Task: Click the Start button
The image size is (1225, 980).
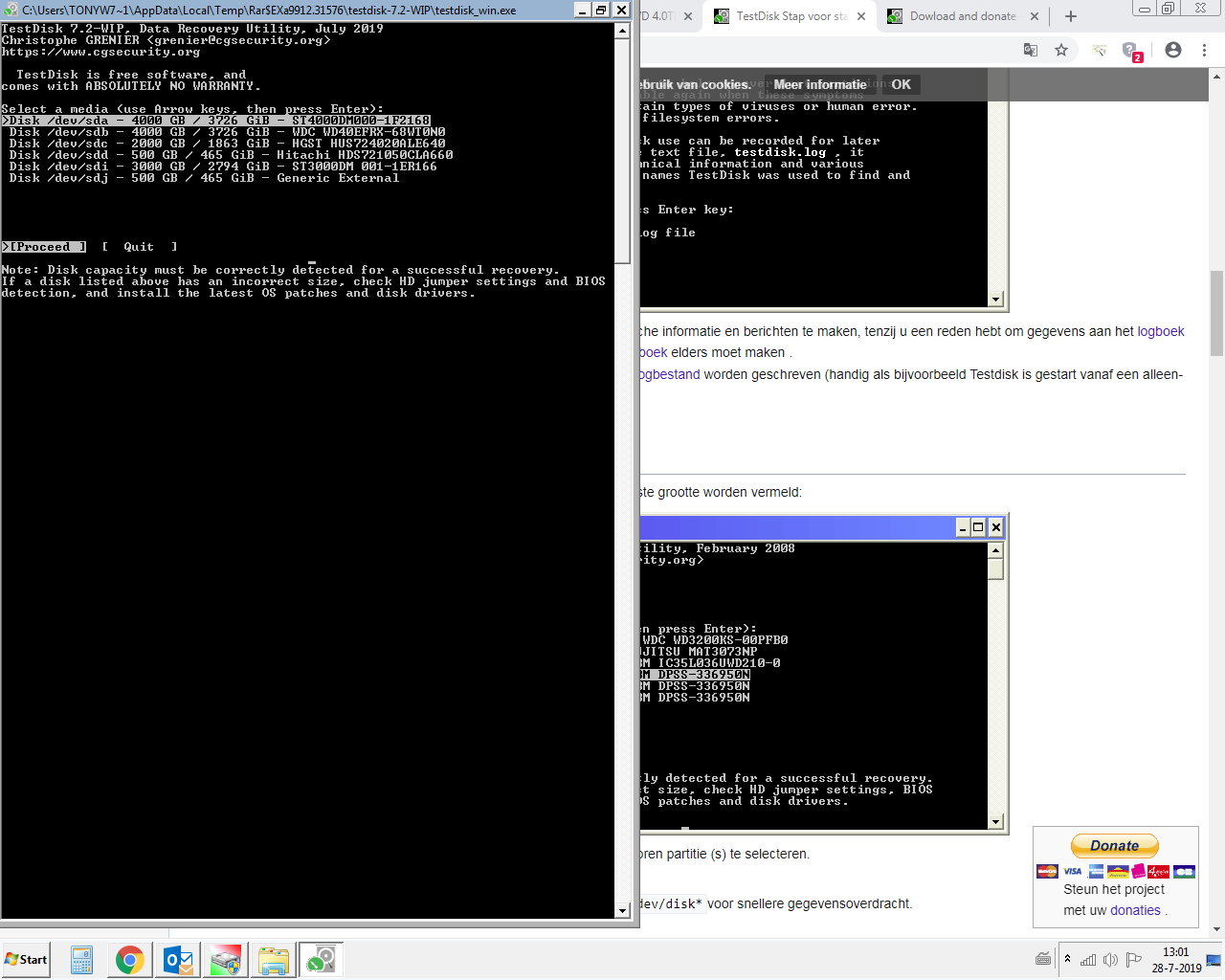Action: click(x=26, y=960)
